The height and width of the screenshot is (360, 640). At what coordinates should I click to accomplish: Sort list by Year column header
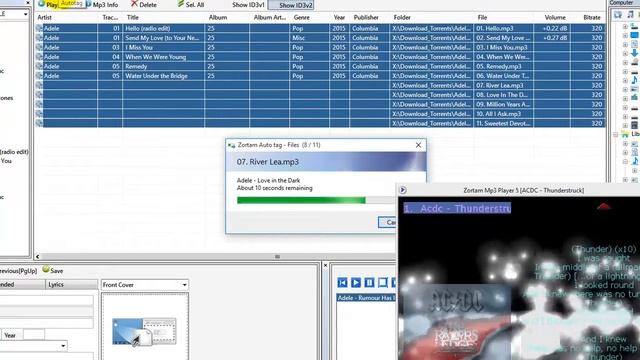point(339,17)
